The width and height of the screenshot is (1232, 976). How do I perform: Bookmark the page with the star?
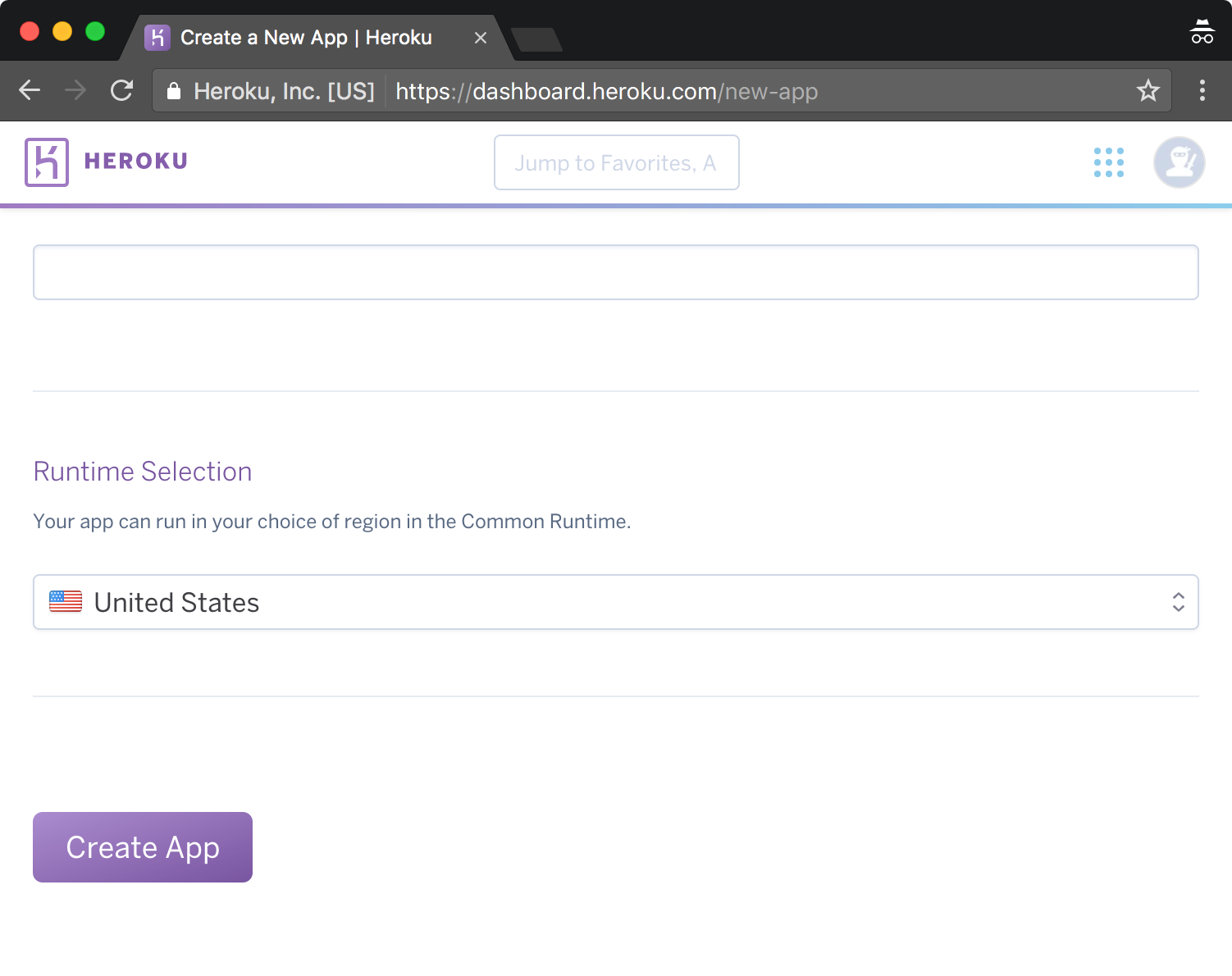point(1148,91)
